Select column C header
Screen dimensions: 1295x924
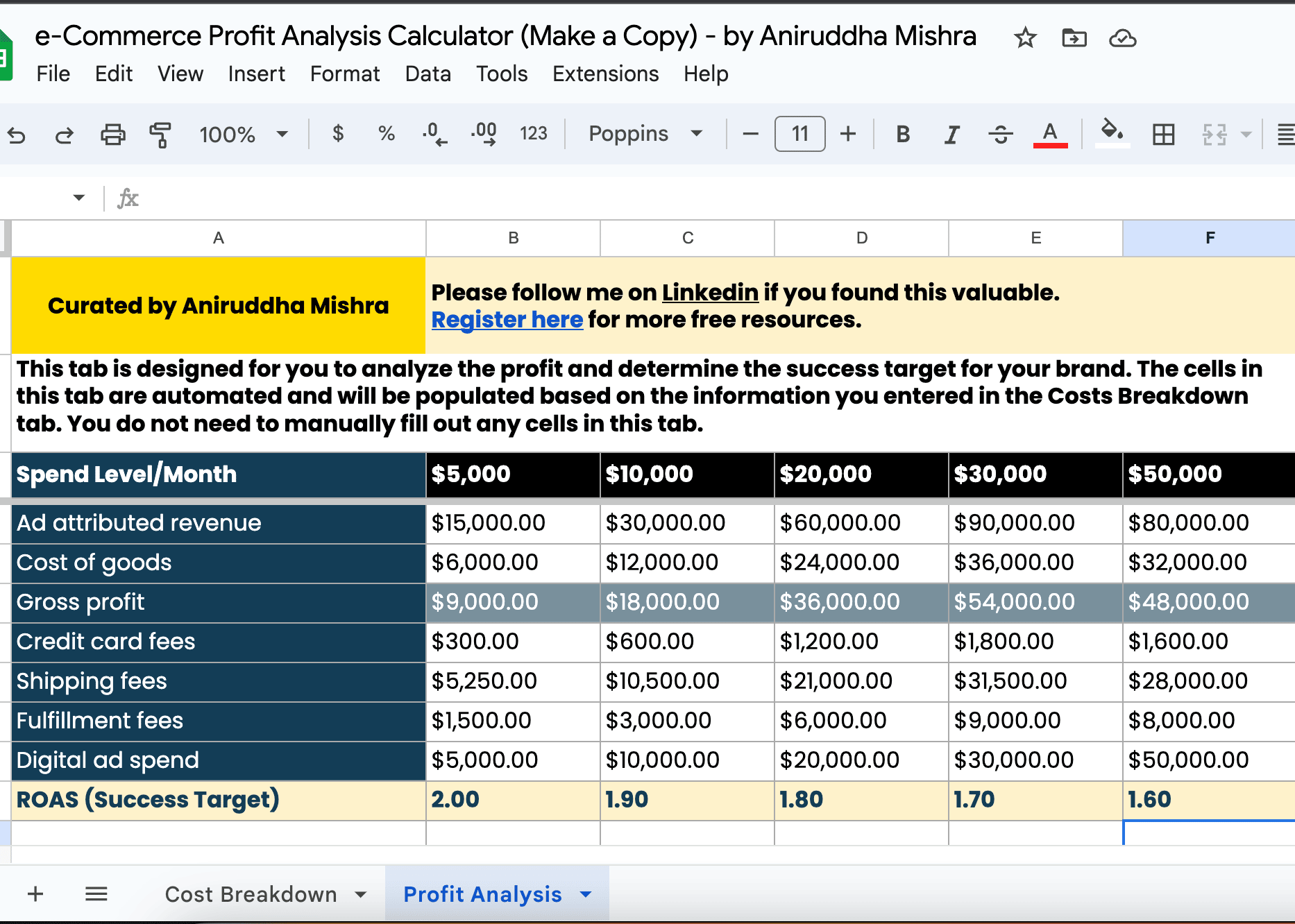(x=688, y=238)
